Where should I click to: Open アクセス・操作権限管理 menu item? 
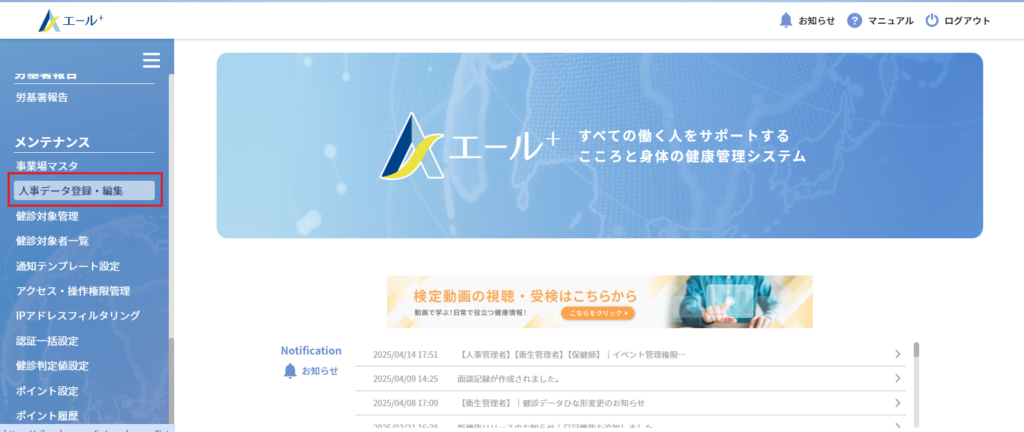pyautogui.click(x=73, y=291)
